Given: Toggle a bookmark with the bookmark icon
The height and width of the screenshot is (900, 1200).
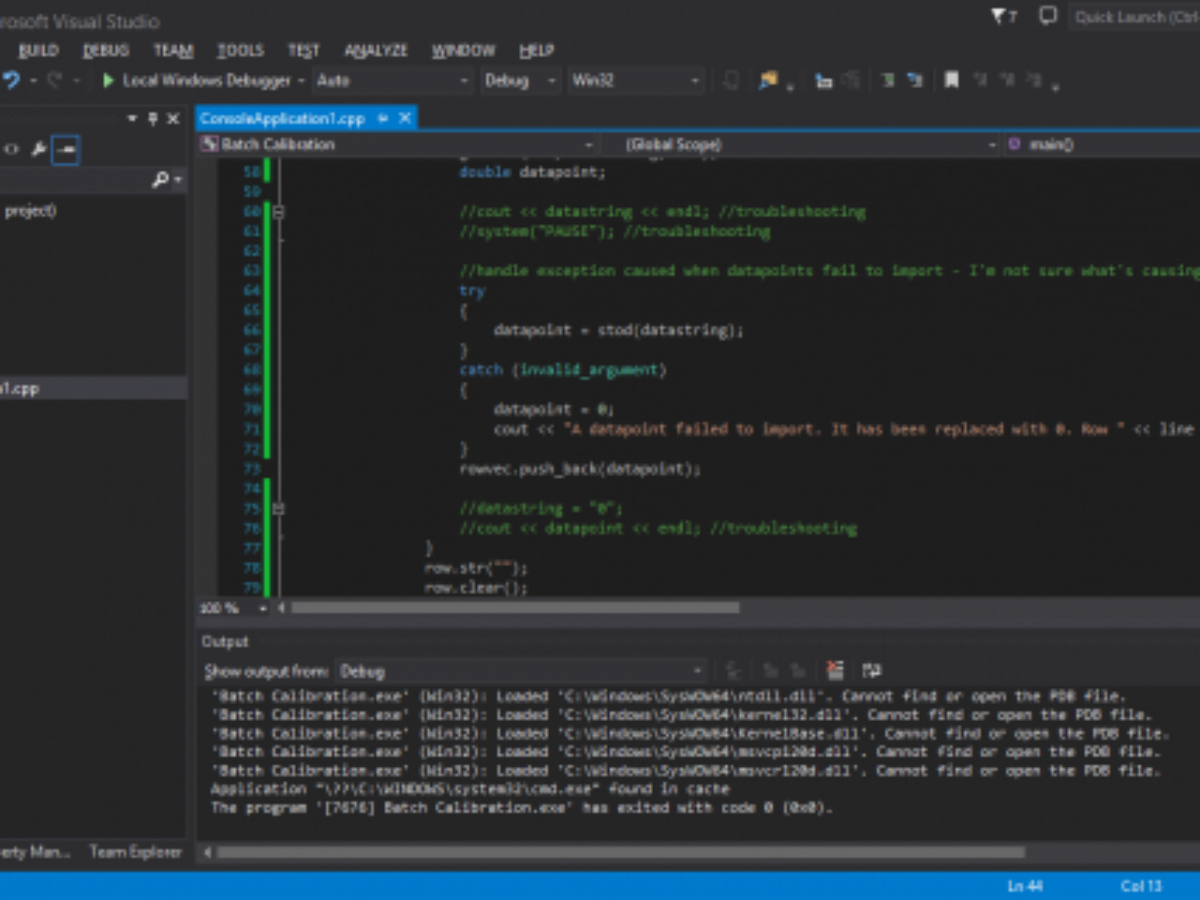Looking at the screenshot, I should [951, 80].
